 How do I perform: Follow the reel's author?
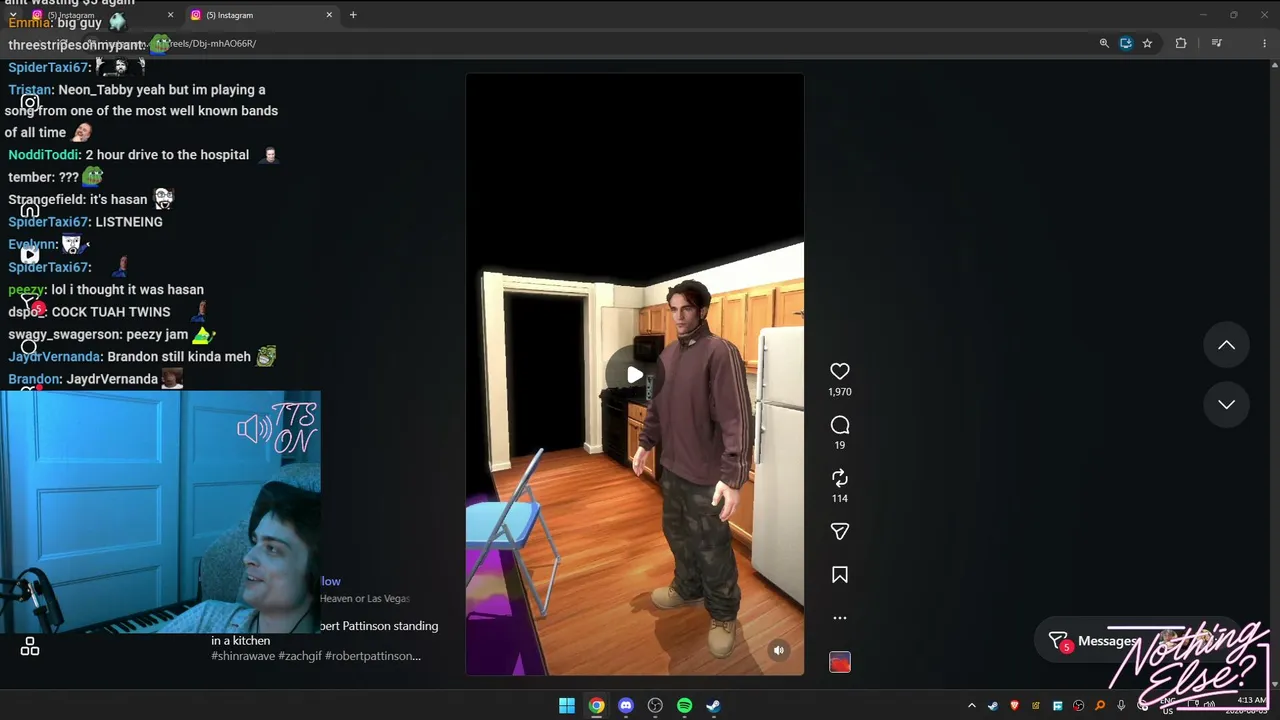330,581
